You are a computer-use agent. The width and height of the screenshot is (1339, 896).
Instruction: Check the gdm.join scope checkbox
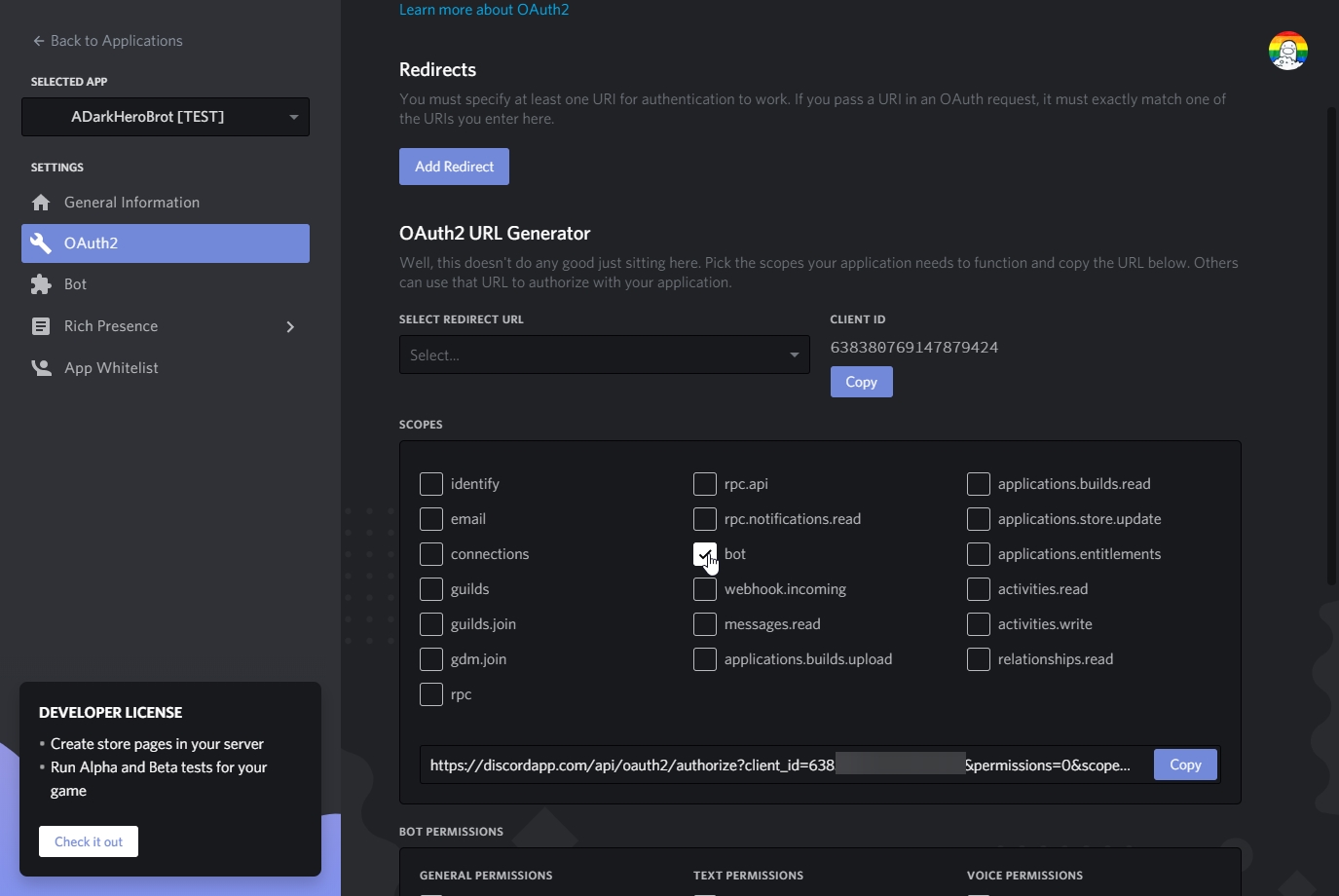[x=431, y=659]
